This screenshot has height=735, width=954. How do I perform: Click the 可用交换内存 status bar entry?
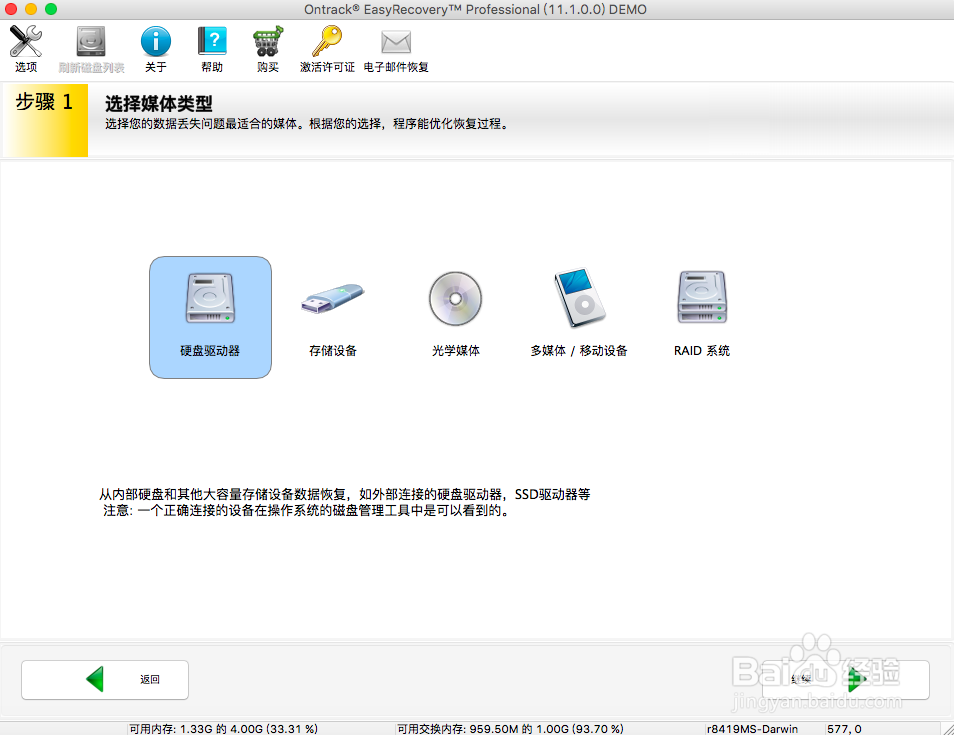point(510,728)
